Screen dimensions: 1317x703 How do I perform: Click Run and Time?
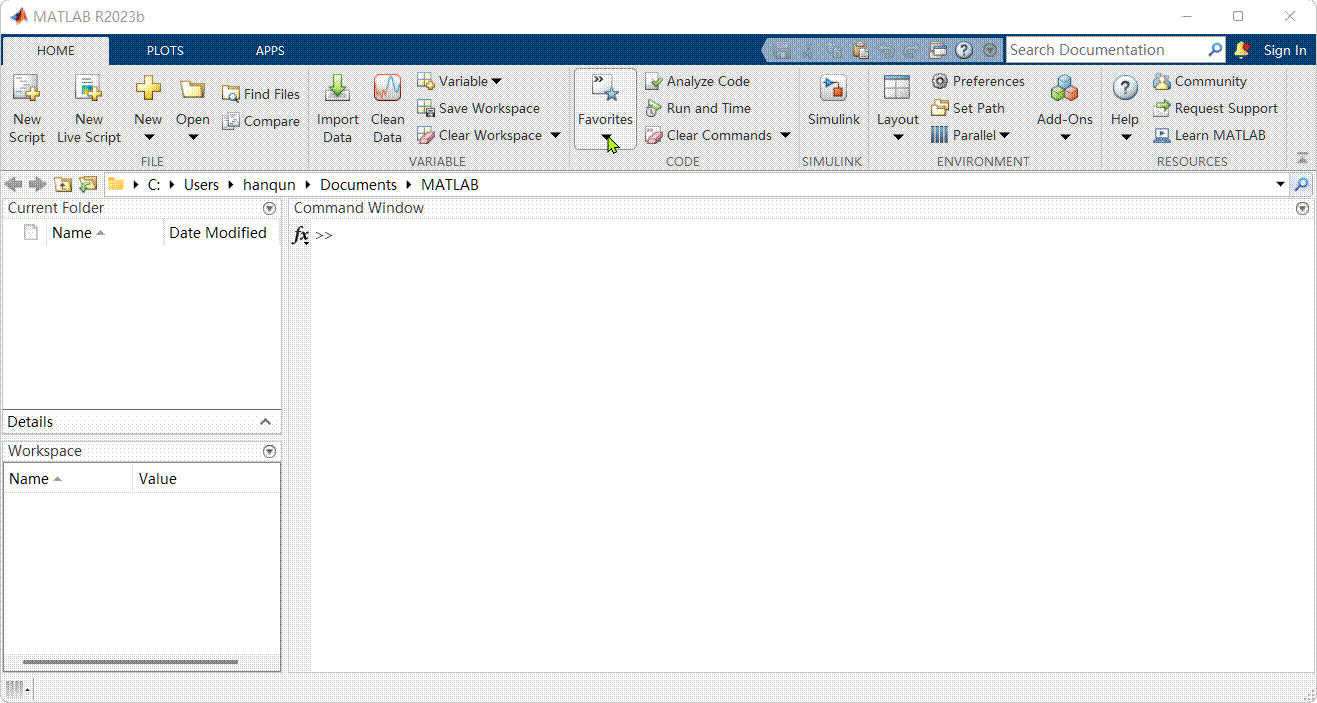(698, 108)
